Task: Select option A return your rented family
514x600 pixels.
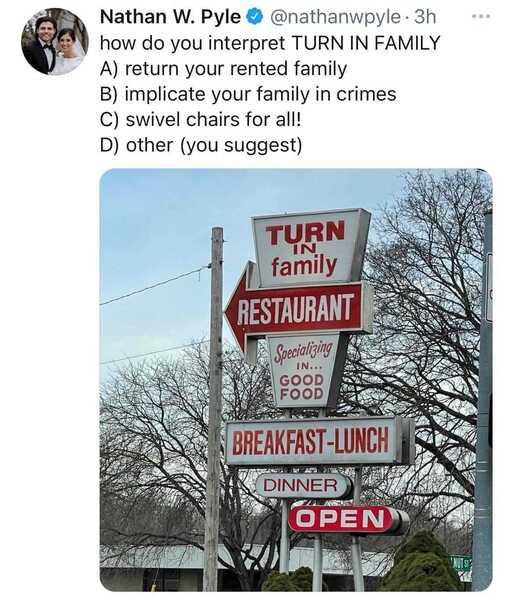Action: point(224,69)
